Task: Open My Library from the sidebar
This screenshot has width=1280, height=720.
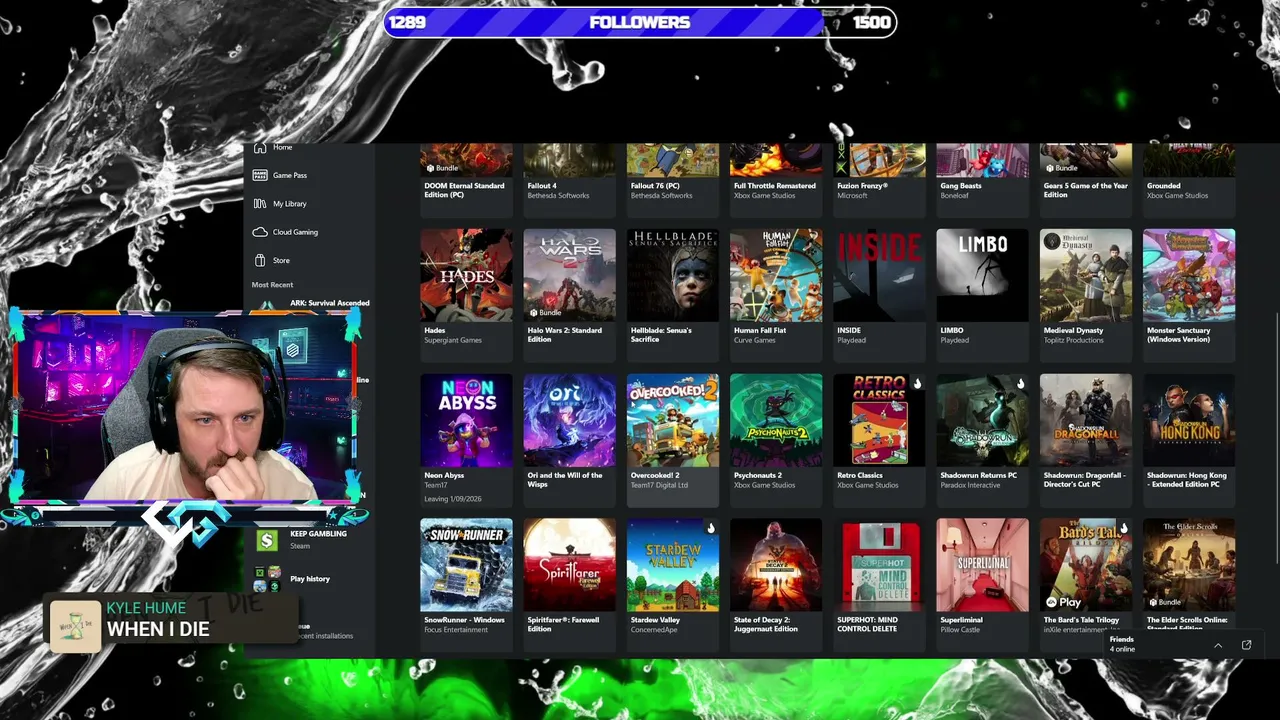Action: coord(280,204)
